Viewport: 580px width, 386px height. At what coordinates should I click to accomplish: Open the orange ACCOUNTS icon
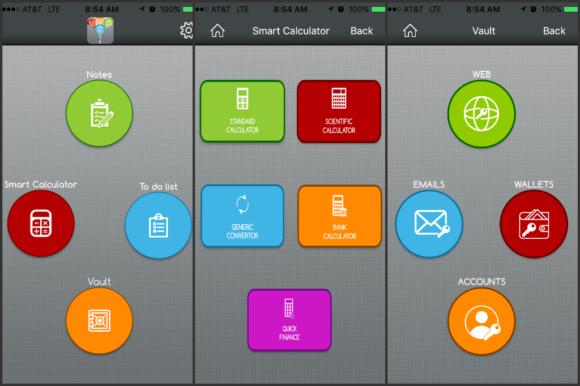(x=481, y=321)
